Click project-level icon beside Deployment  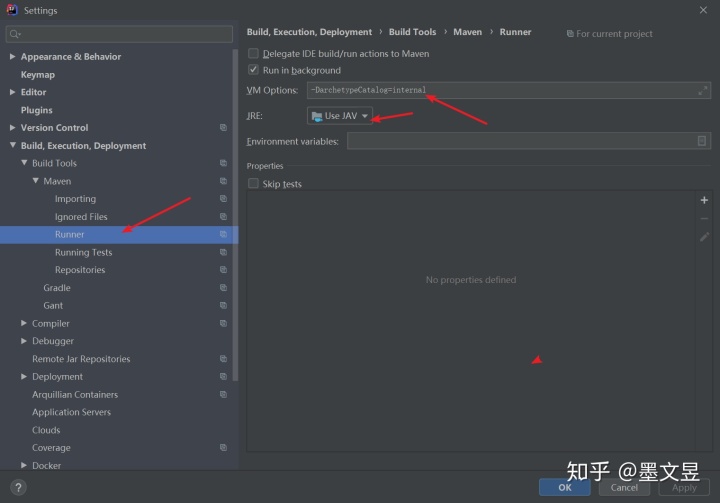coord(223,377)
